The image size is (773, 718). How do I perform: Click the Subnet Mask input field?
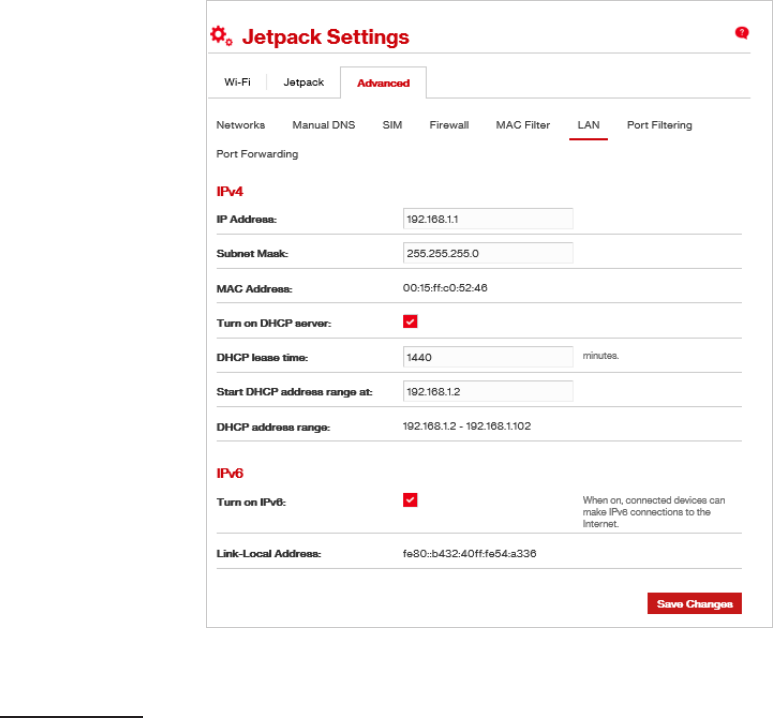pos(488,253)
